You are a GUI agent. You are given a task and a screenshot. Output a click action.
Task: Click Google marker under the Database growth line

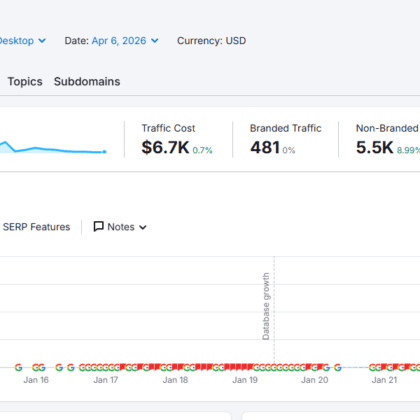coord(274,368)
